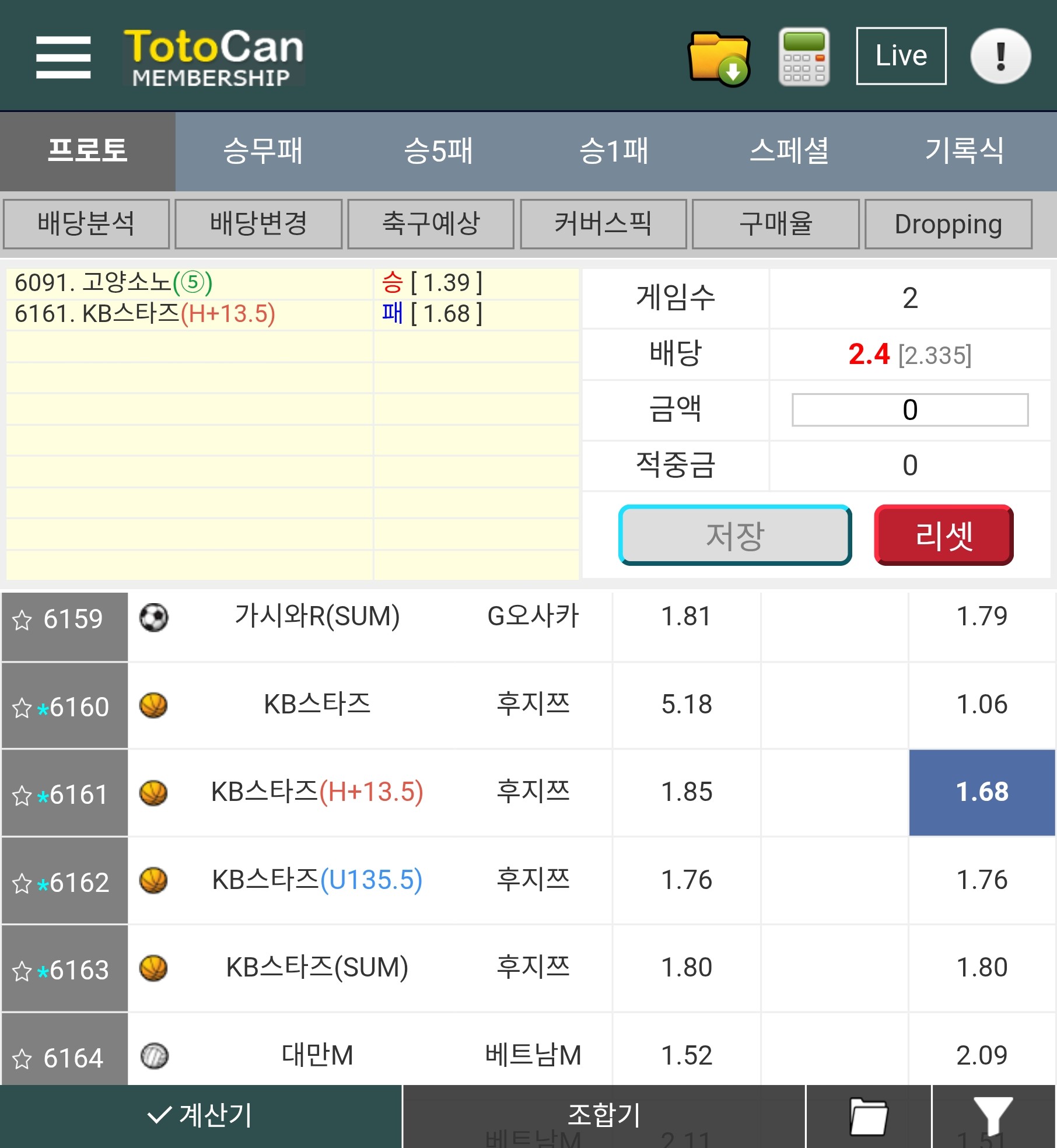Viewport: 1057px width, 1148px height.
Task: Click the 배당분석 button
Action: (86, 224)
